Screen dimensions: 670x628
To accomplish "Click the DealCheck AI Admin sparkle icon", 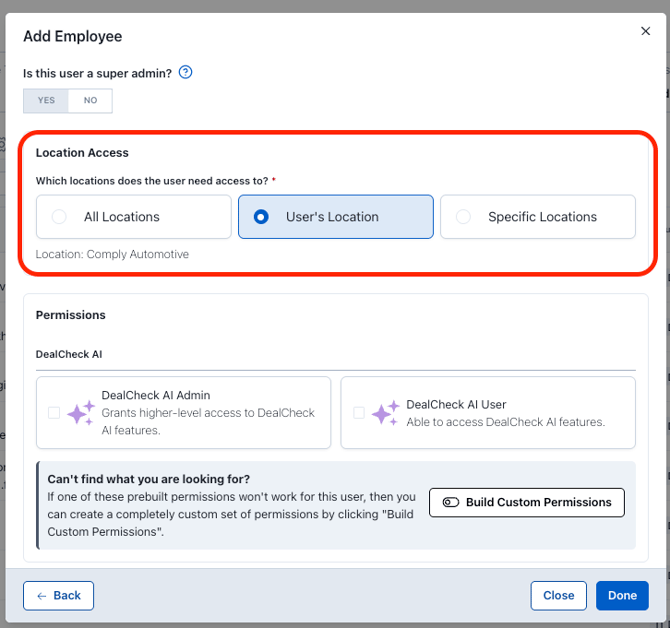I will [x=81, y=413].
